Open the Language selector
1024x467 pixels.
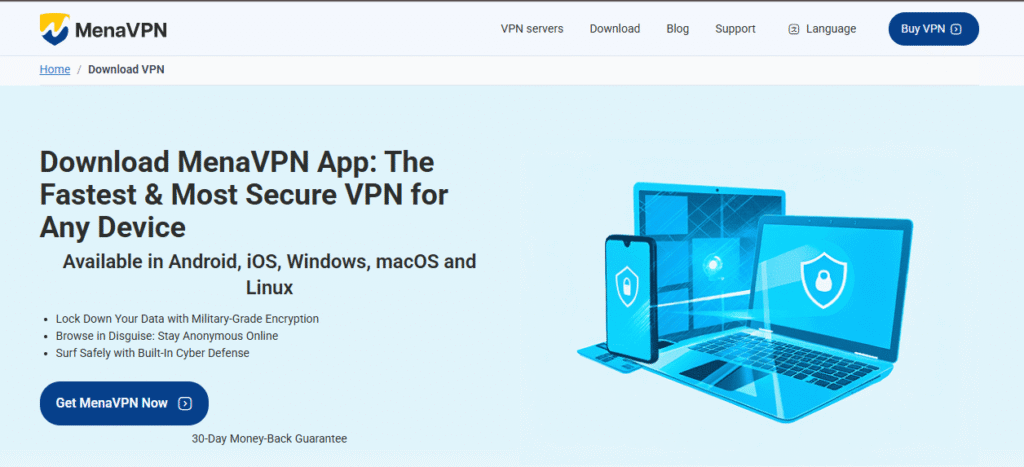[x=822, y=29]
